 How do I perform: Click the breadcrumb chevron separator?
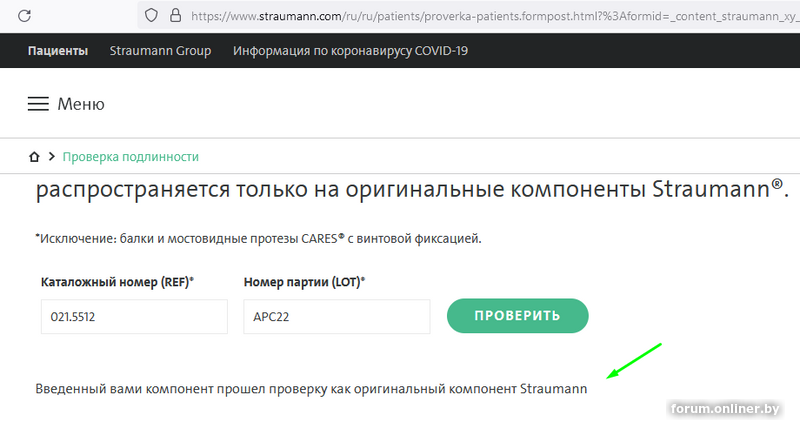[51, 157]
